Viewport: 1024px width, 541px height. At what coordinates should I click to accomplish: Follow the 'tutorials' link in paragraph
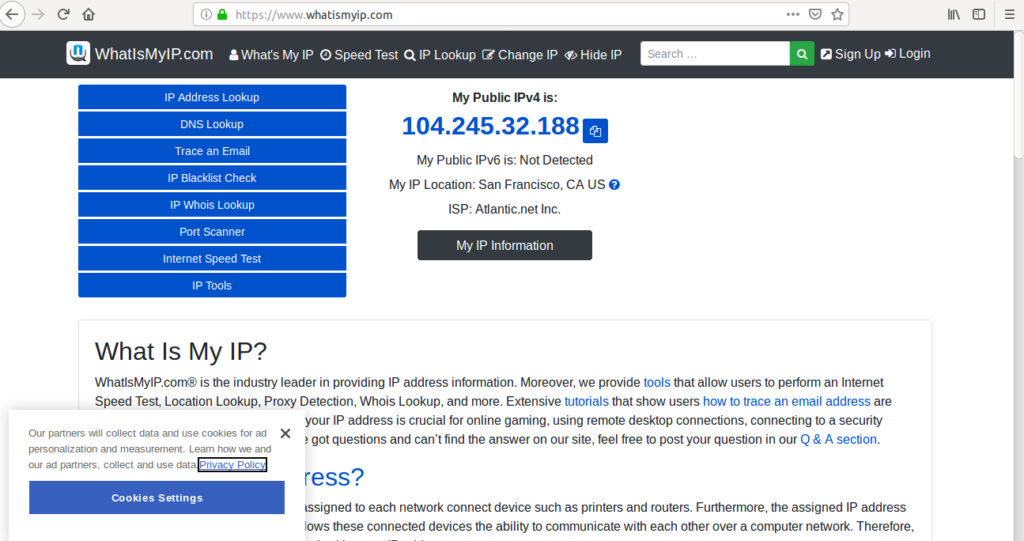586,401
